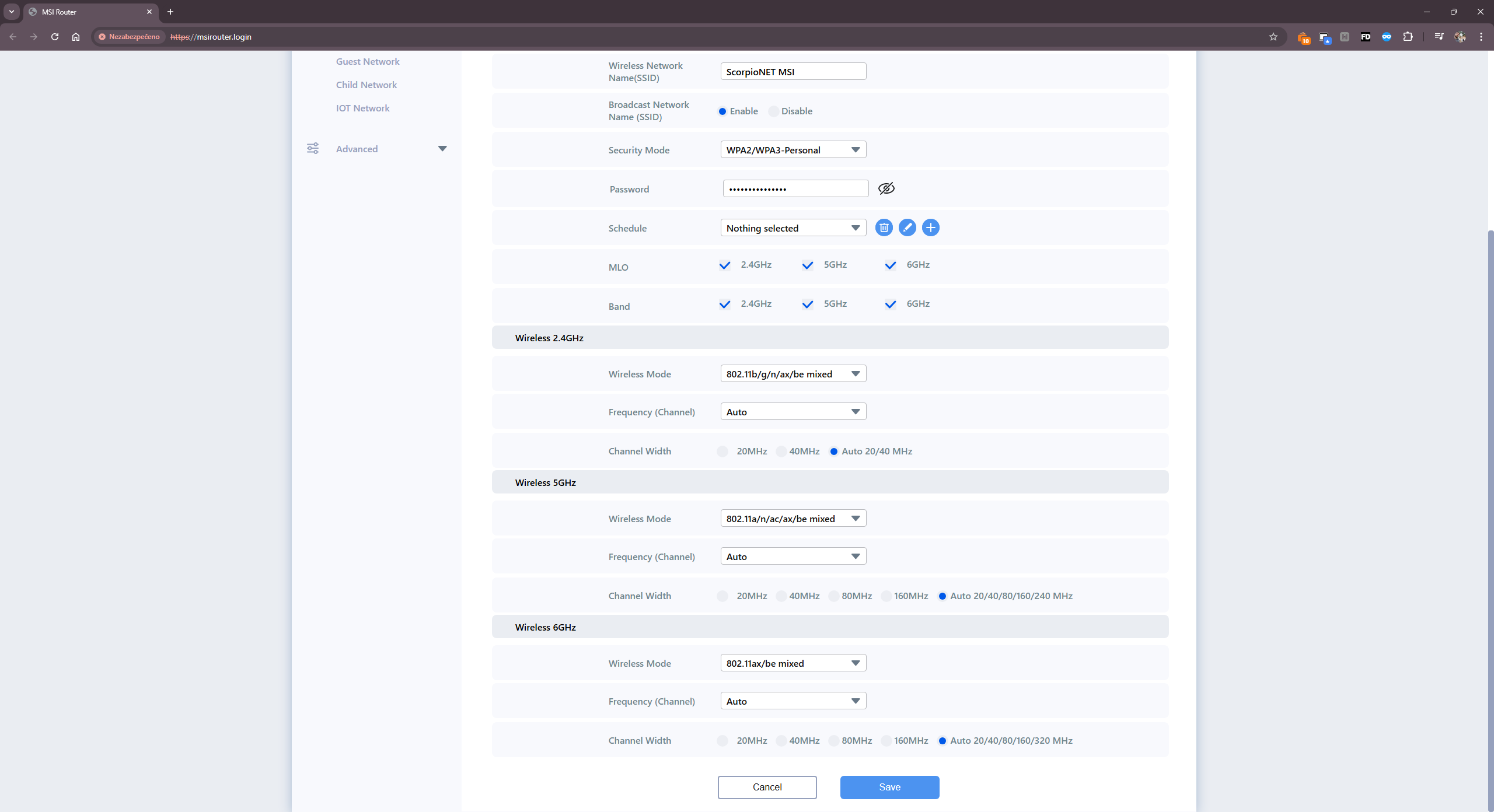
Task: Delete the selected schedule with trash icon
Action: click(x=884, y=228)
